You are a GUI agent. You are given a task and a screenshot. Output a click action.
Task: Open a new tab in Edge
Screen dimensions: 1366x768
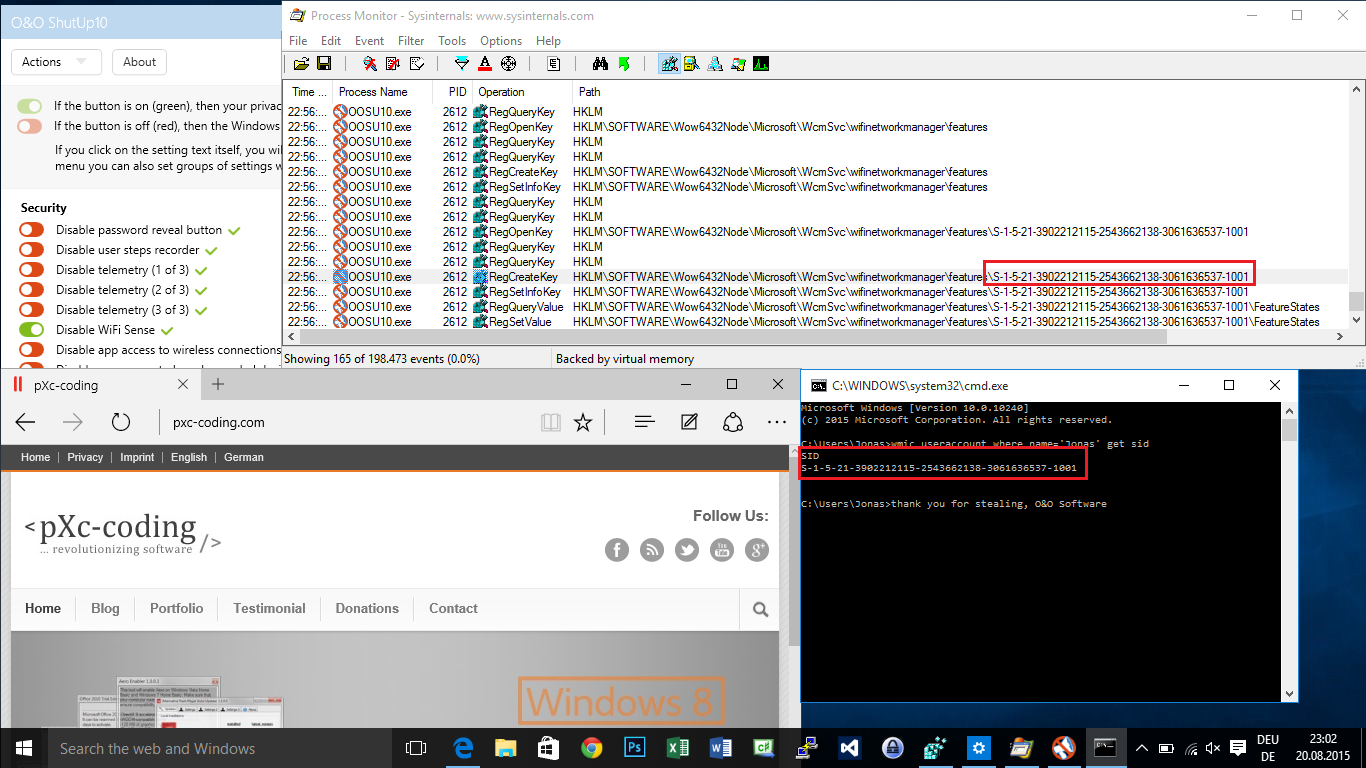[x=218, y=385]
